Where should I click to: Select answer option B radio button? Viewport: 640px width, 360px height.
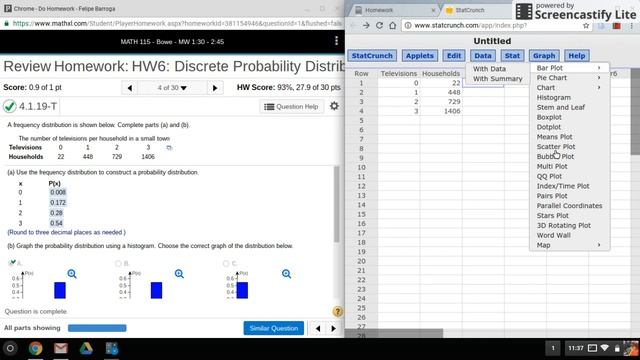118,263
